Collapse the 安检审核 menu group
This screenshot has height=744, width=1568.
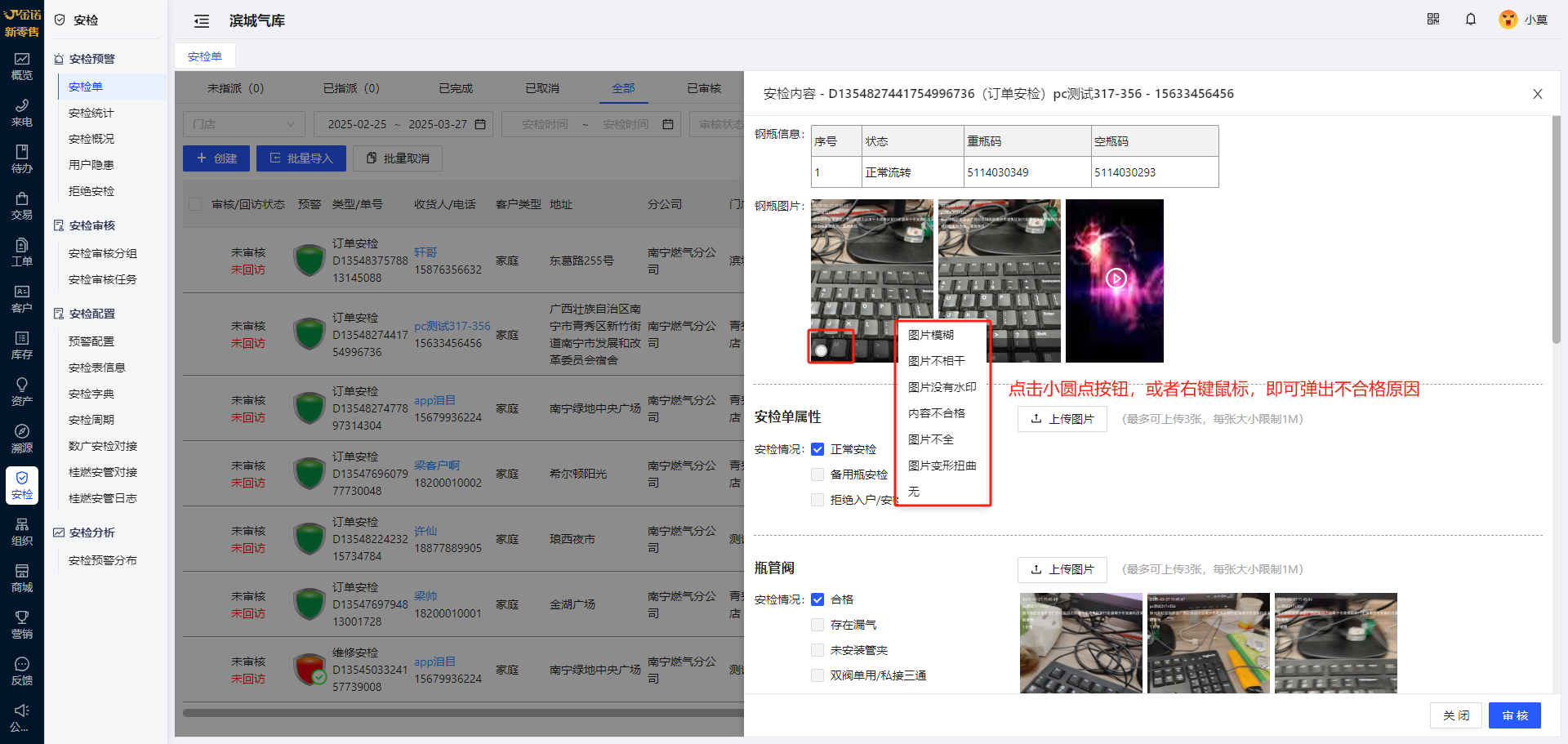(91, 225)
